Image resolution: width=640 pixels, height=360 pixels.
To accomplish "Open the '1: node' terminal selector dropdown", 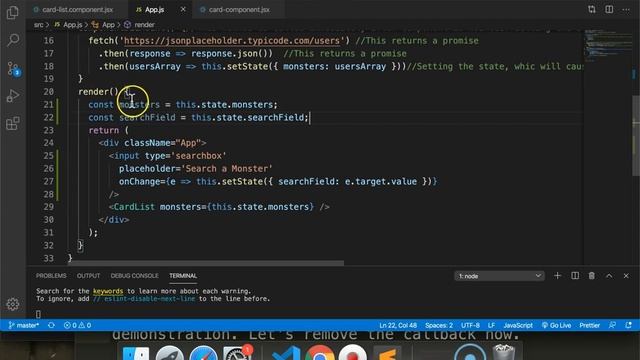I will click(499, 276).
